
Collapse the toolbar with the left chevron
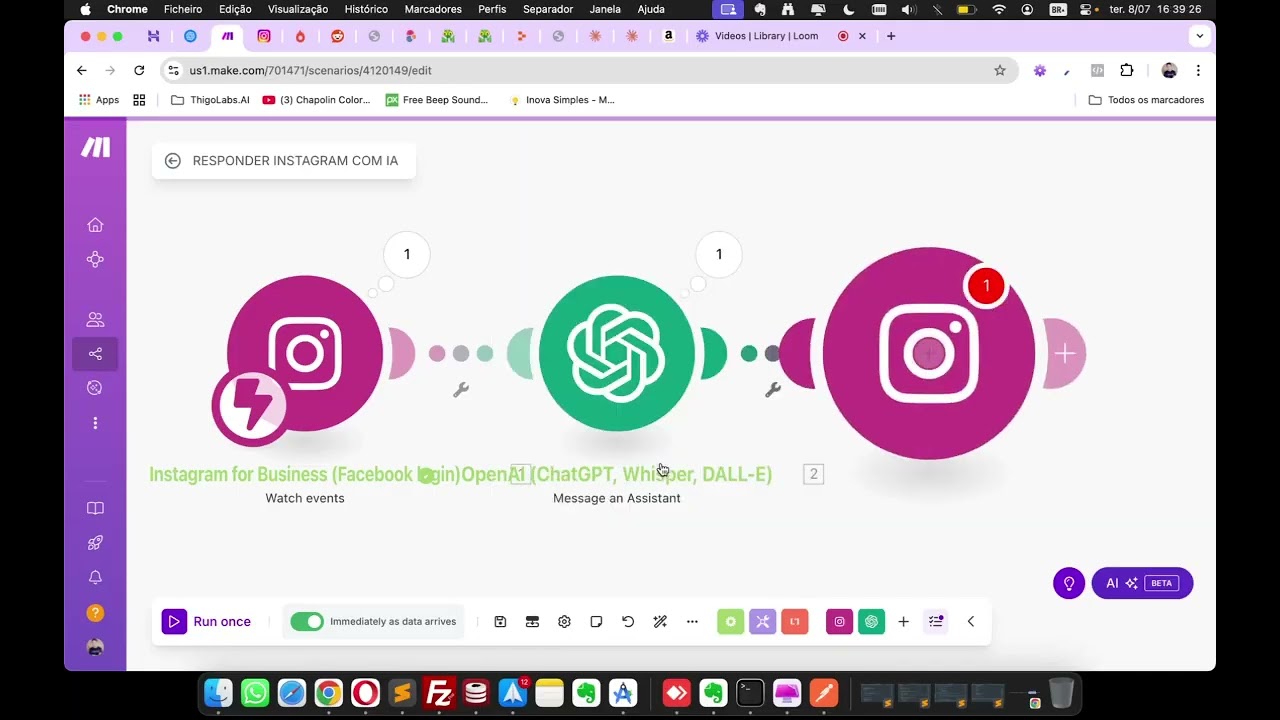coord(970,621)
